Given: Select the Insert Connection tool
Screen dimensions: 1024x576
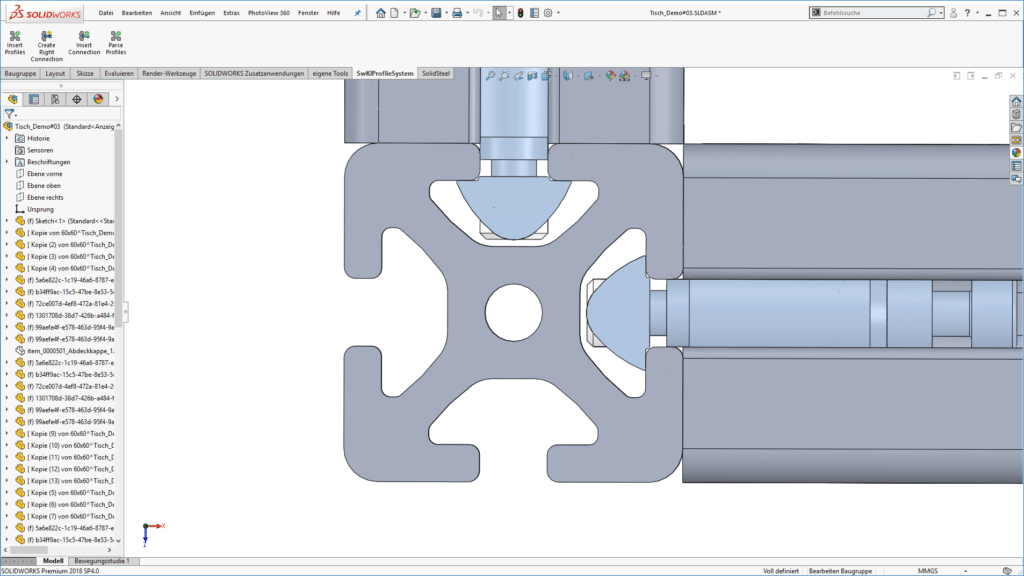Looking at the screenshot, I should point(84,42).
